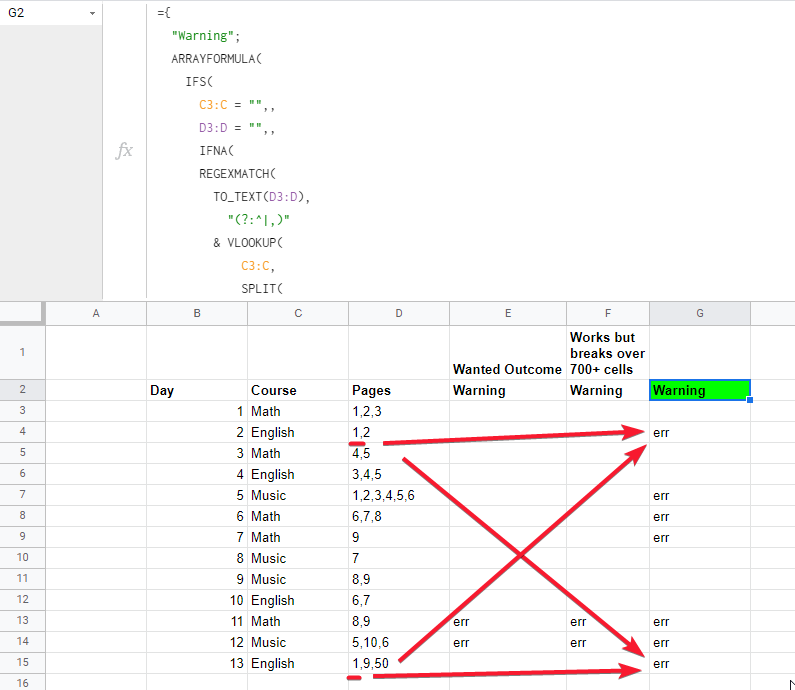The height and width of the screenshot is (690, 795).
Task: Select row 3 header
Action: pyautogui.click(x=22, y=411)
